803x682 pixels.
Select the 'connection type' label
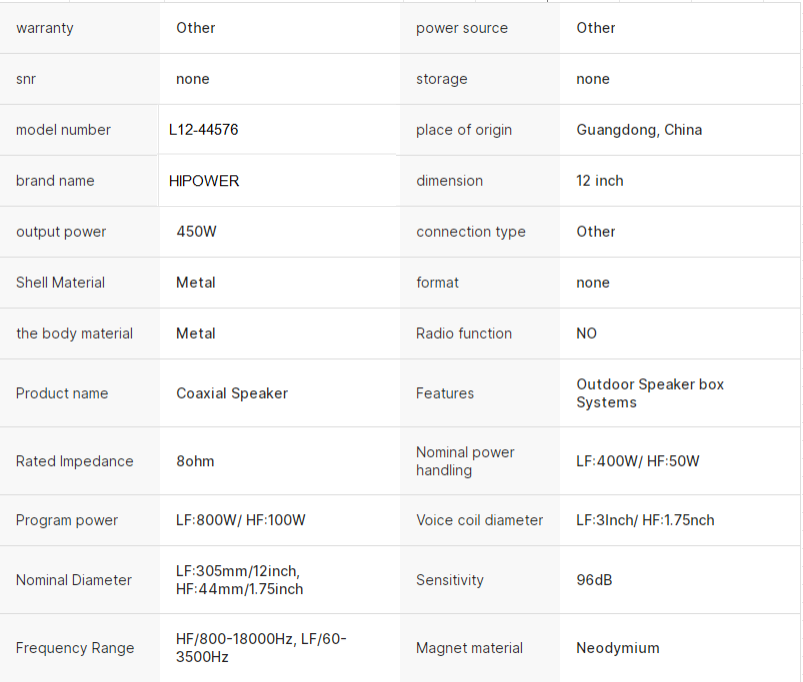pos(471,232)
